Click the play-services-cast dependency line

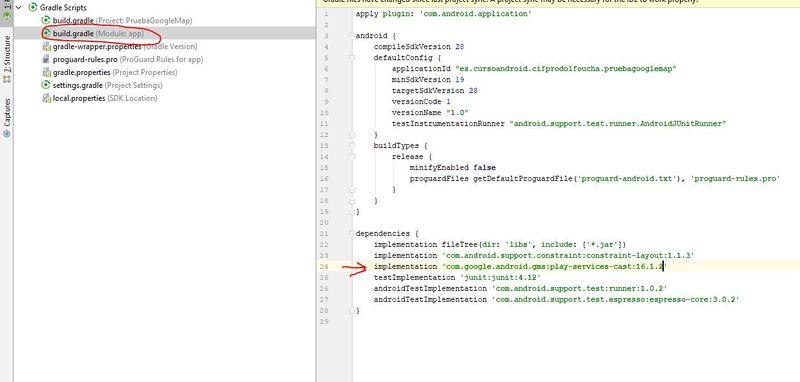click(x=520, y=266)
